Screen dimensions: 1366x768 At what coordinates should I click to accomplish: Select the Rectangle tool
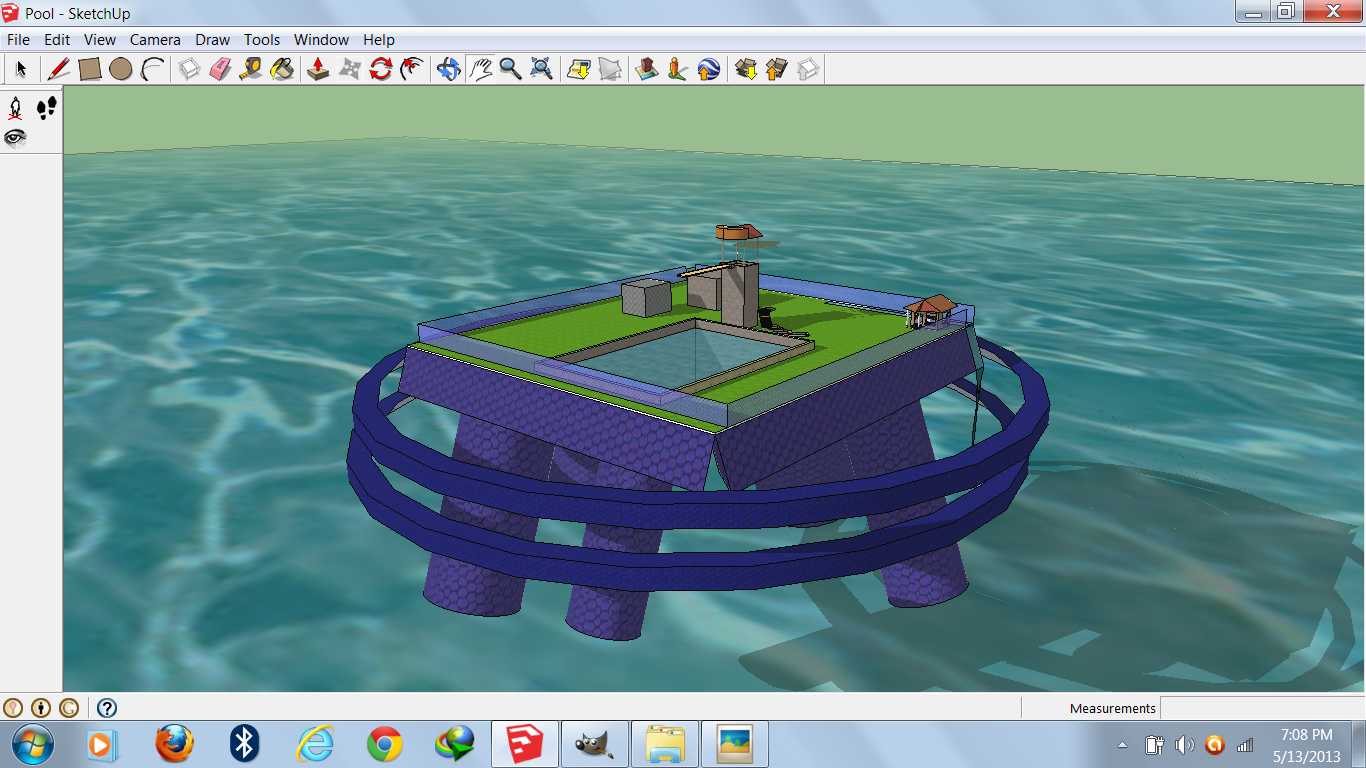click(90, 69)
